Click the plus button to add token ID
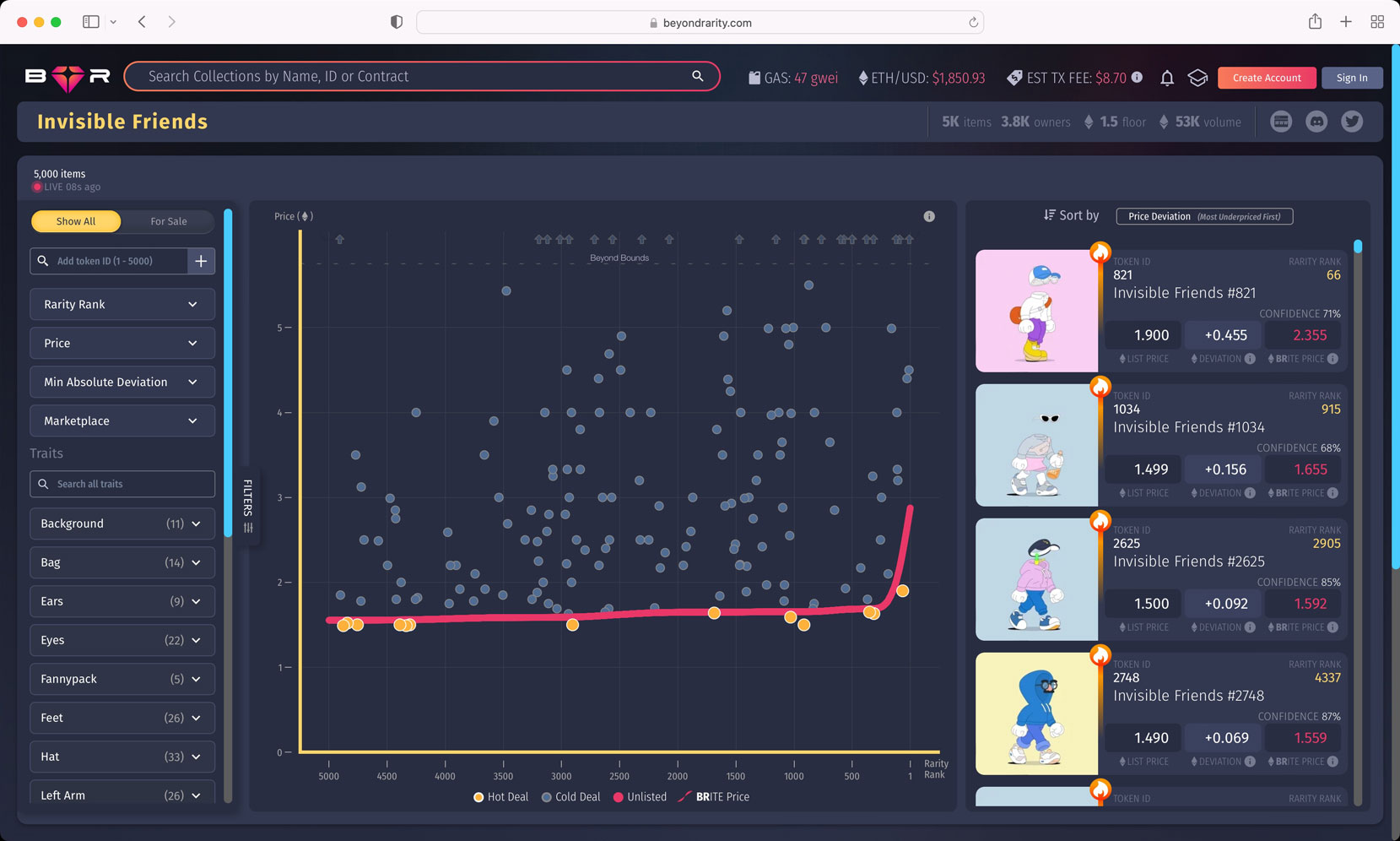The height and width of the screenshot is (841, 1400). [201, 261]
